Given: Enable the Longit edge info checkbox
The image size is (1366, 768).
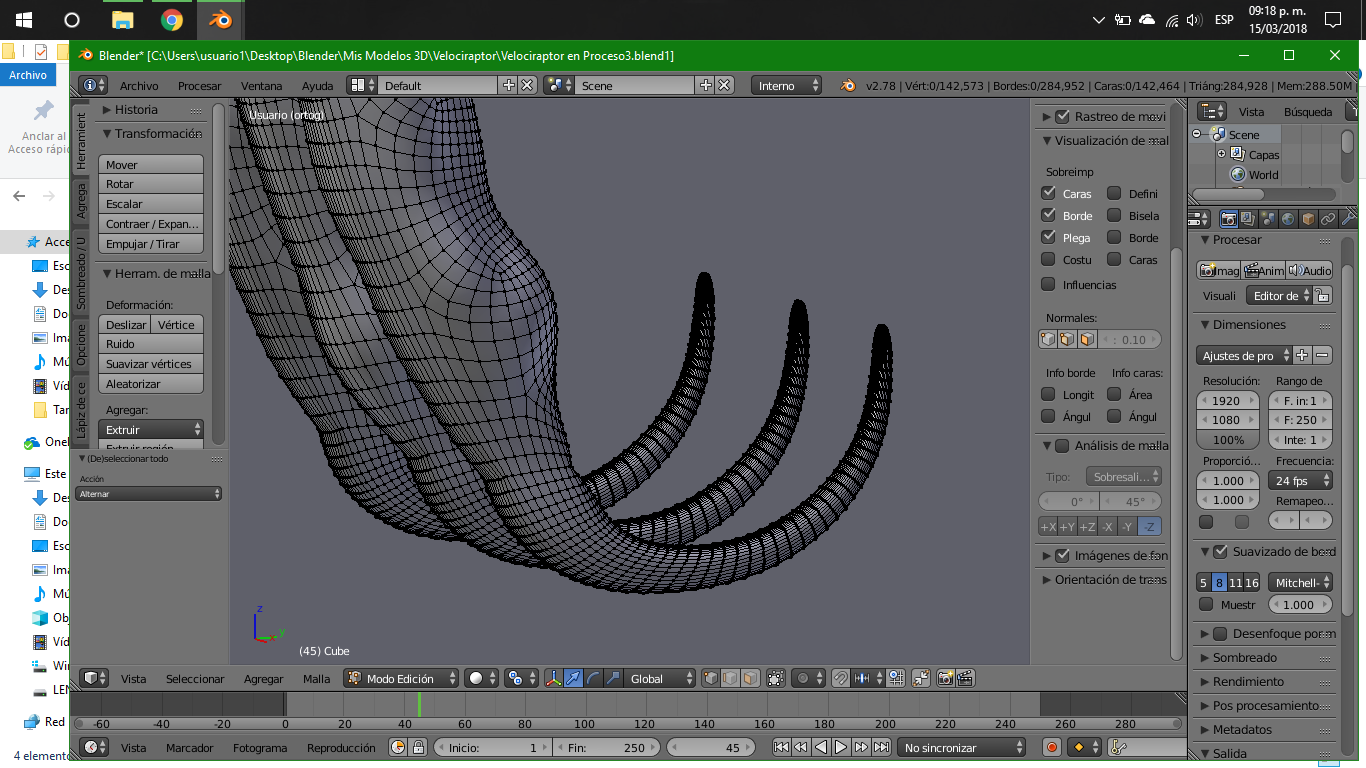Looking at the screenshot, I should coord(1048,394).
